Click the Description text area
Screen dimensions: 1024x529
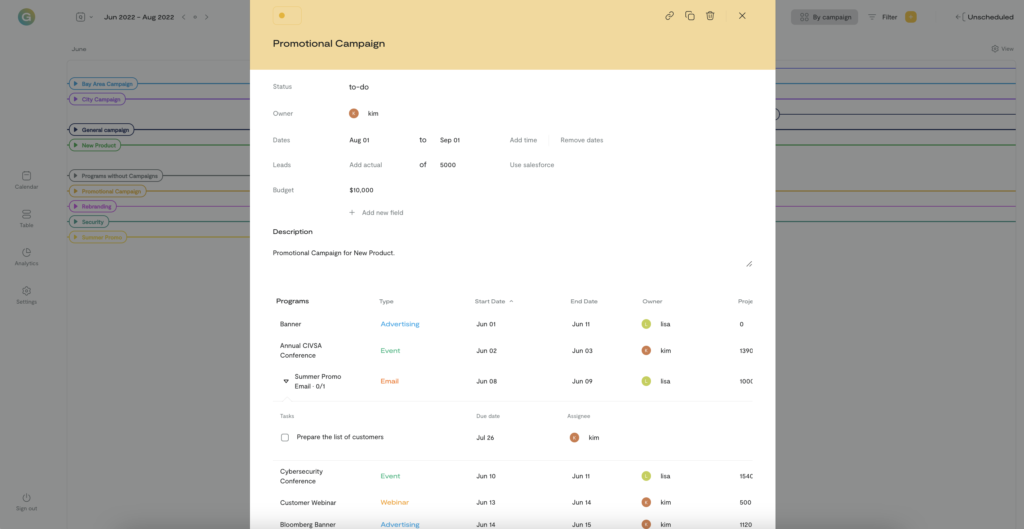[512, 256]
